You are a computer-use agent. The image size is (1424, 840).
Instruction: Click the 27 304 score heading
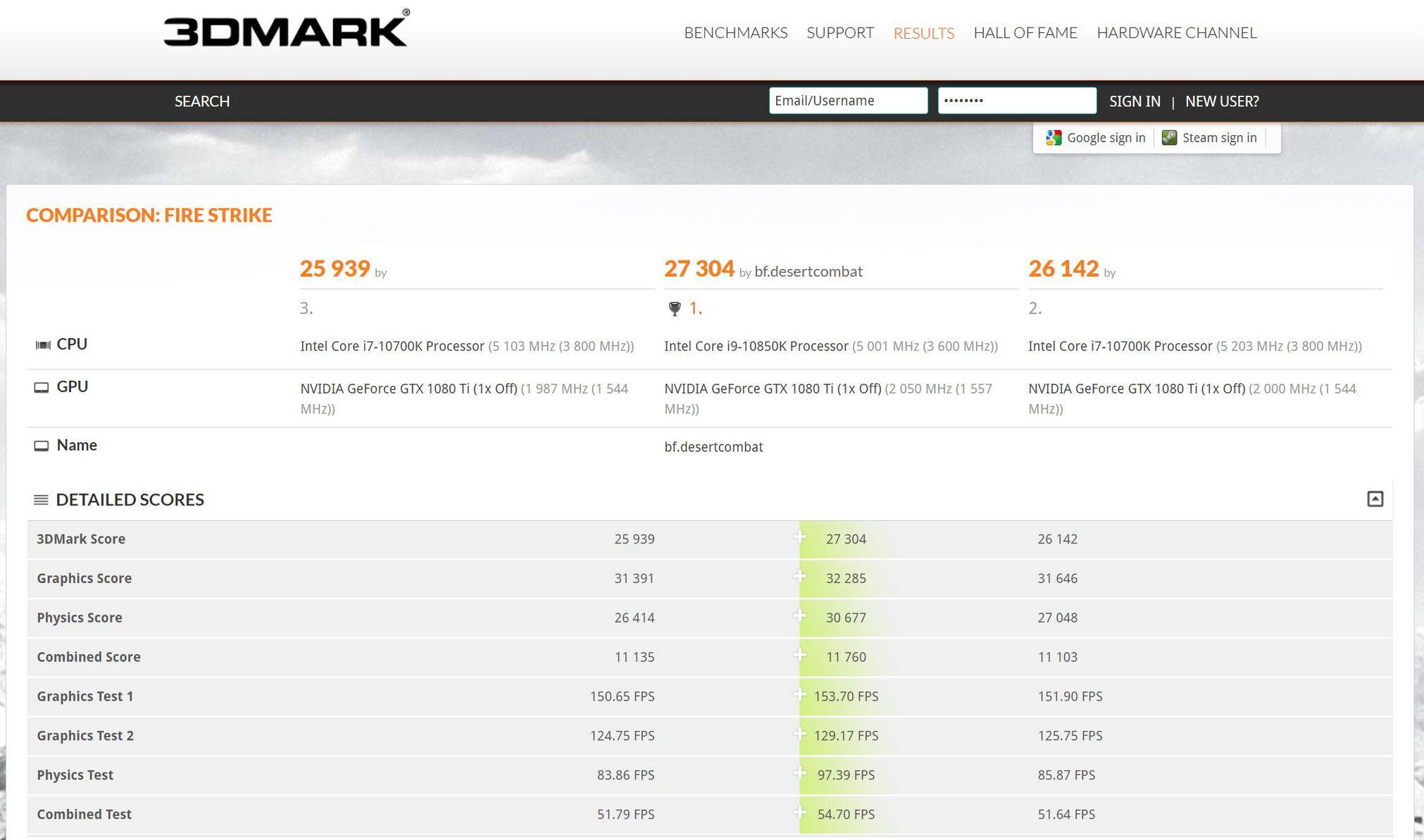pos(699,268)
